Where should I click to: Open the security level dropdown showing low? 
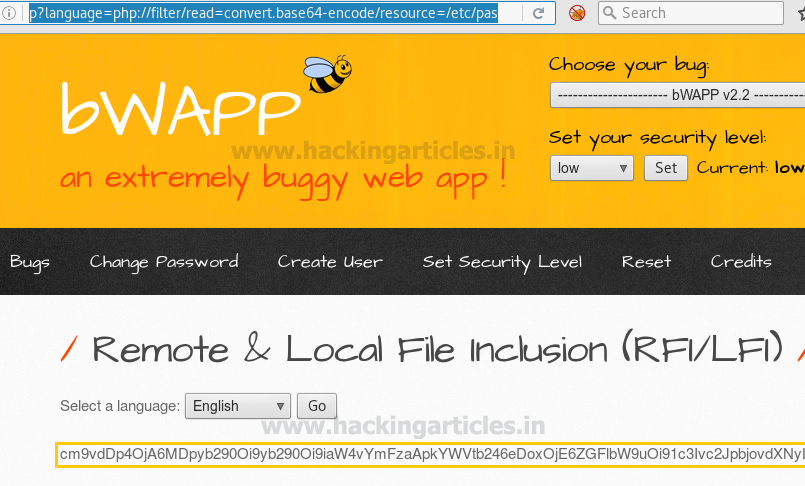(x=591, y=168)
